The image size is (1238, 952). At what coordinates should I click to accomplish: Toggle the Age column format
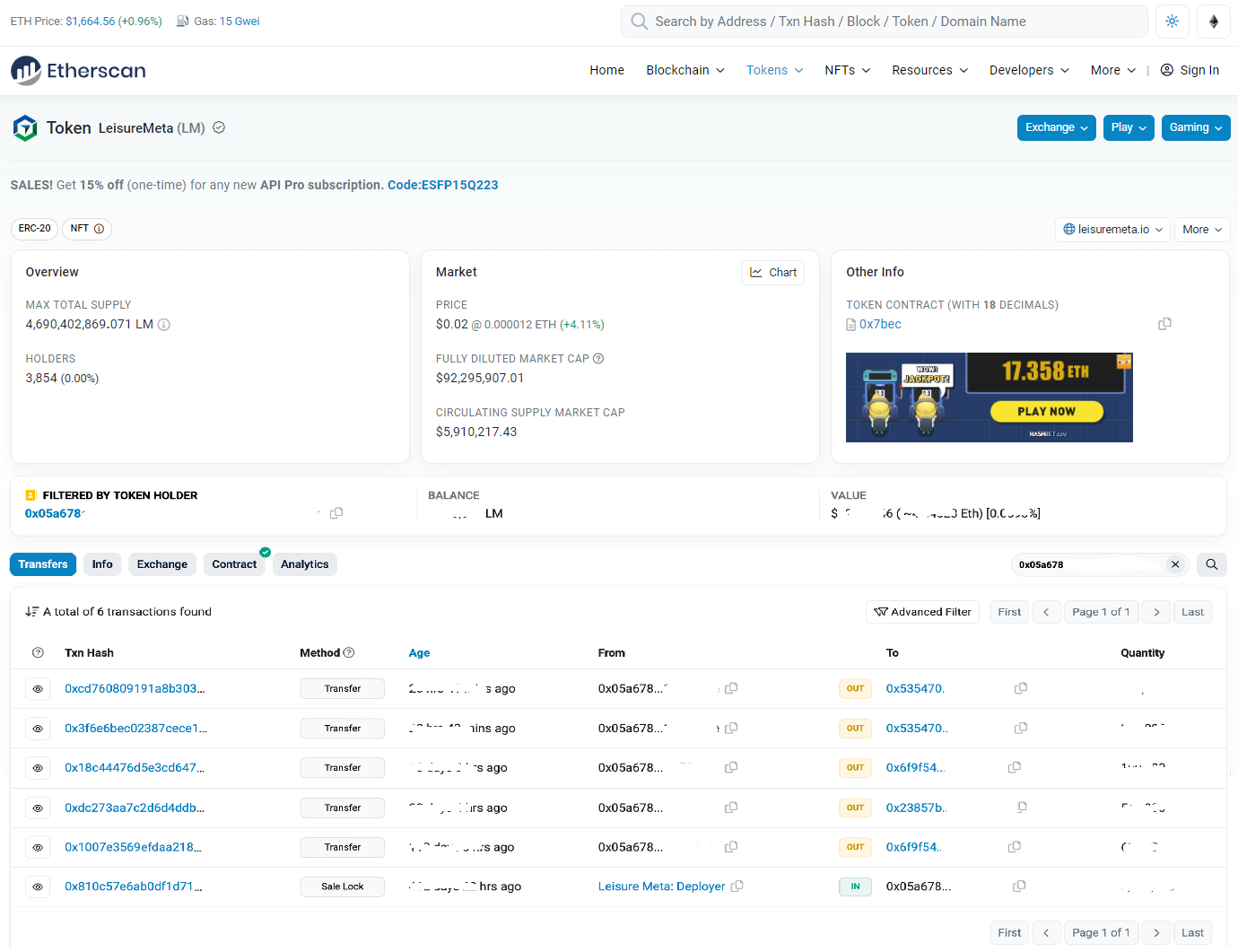coord(419,653)
